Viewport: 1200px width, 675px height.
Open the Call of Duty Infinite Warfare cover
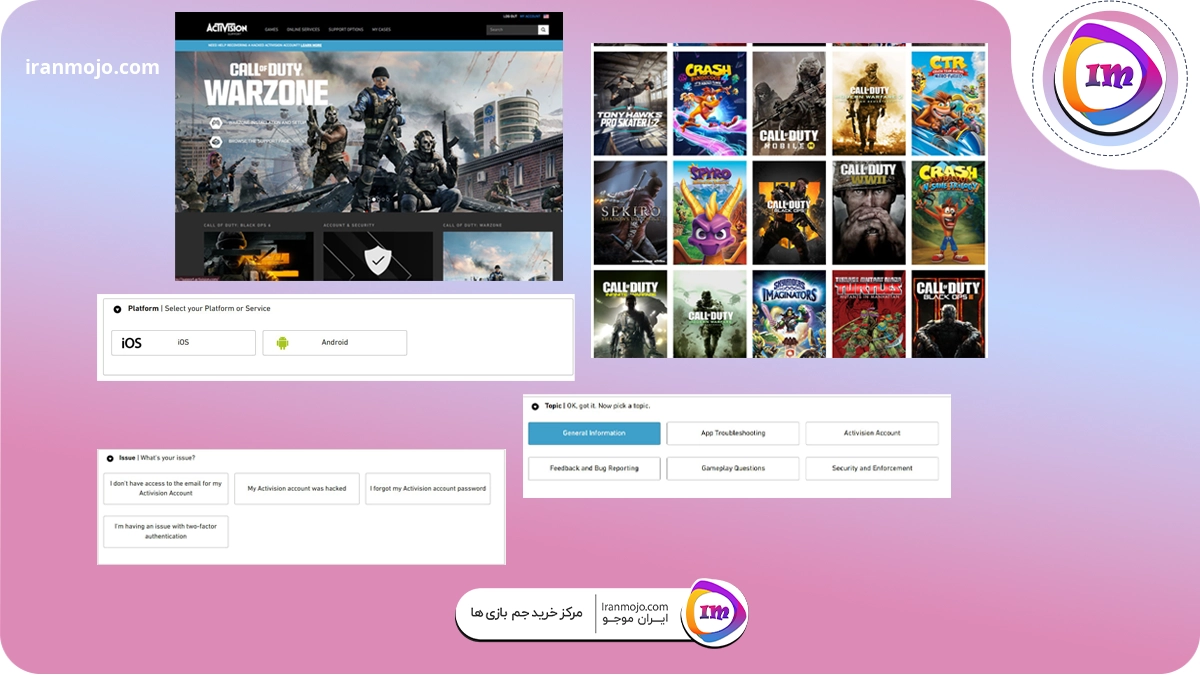(630, 314)
